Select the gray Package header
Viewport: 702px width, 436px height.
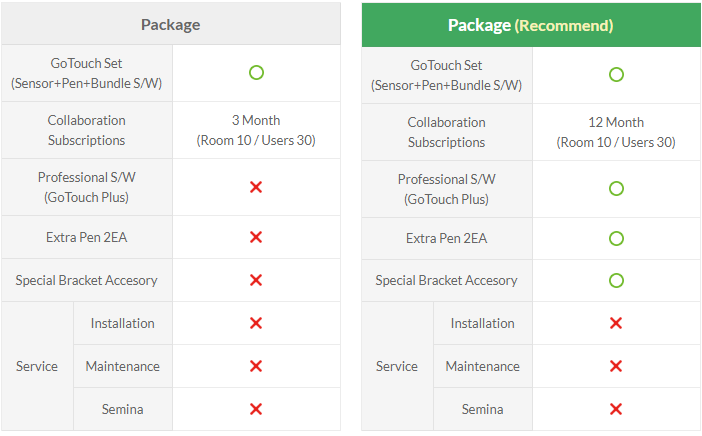[x=171, y=24]
